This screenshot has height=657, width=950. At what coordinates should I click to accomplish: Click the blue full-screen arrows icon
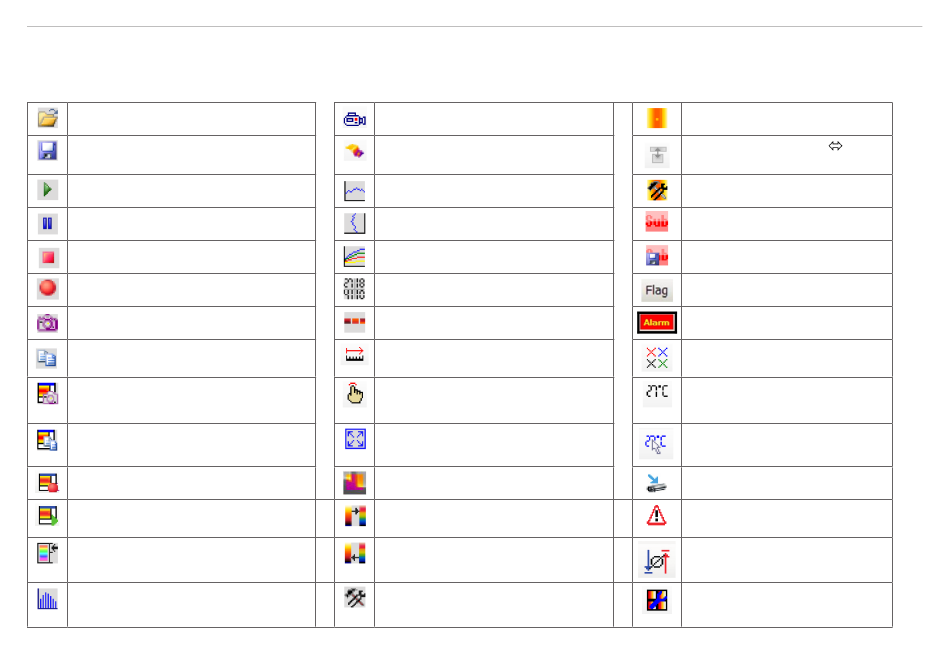point(355,439)
